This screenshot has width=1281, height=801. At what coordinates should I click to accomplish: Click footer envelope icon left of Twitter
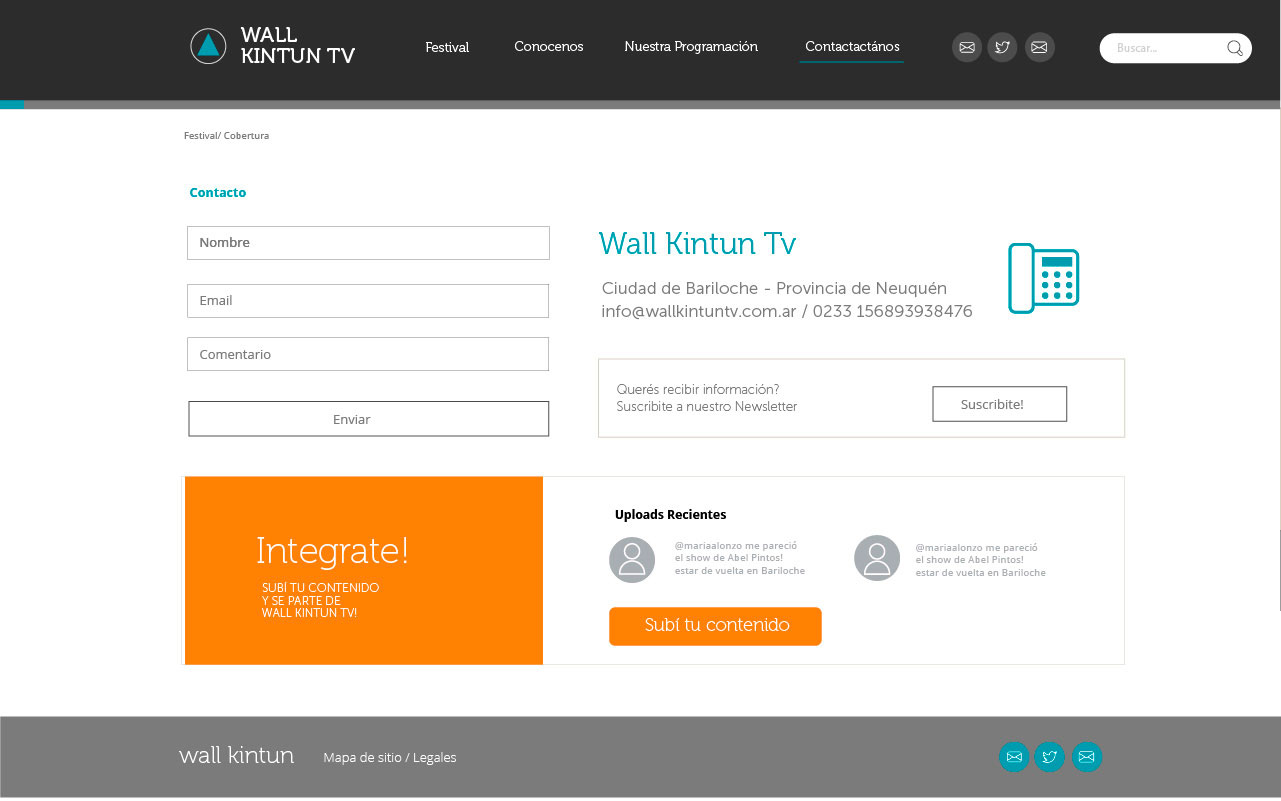(x=1014, y=757)
